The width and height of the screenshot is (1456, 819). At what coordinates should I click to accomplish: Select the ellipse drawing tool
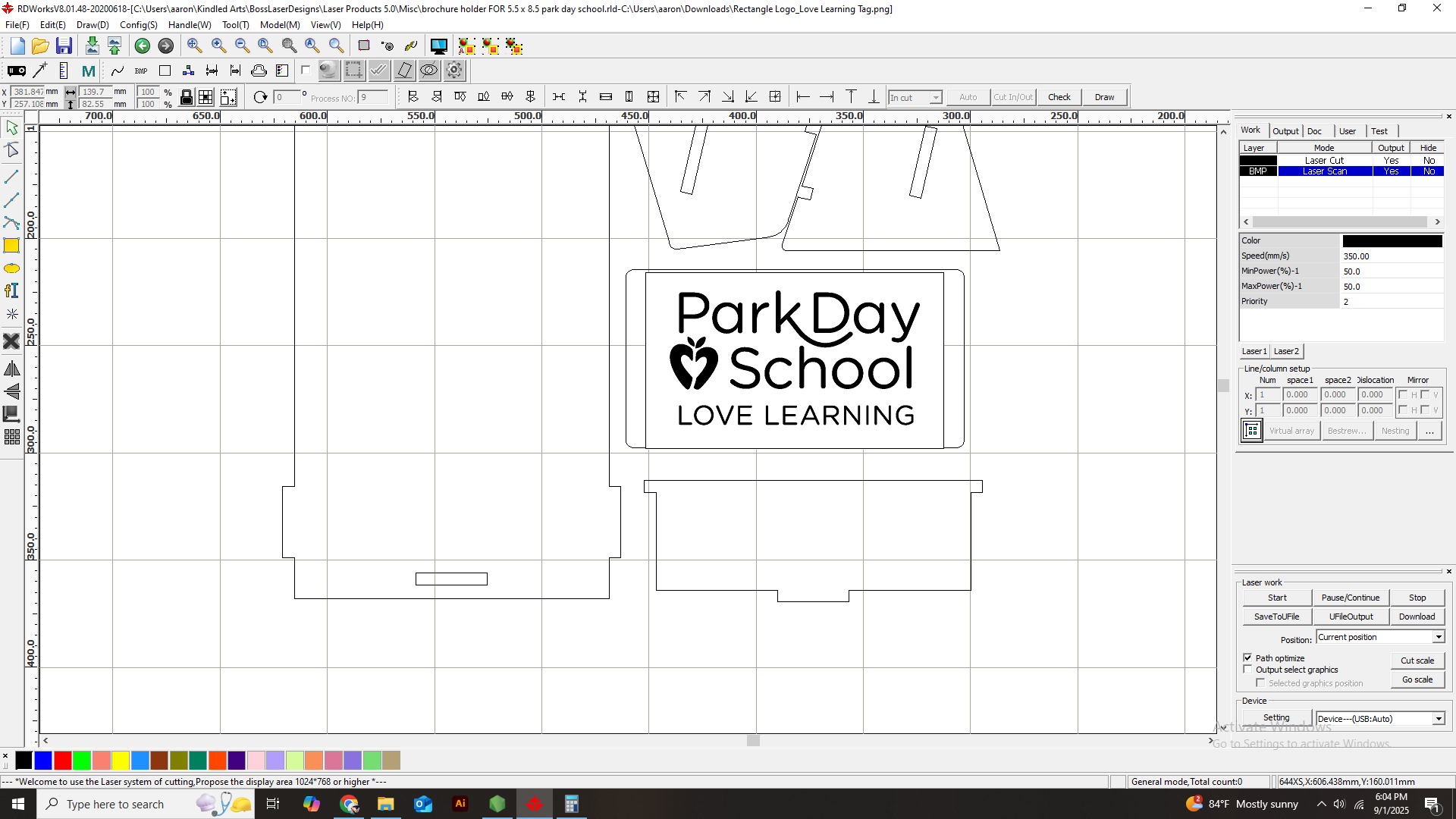point(11,268)
